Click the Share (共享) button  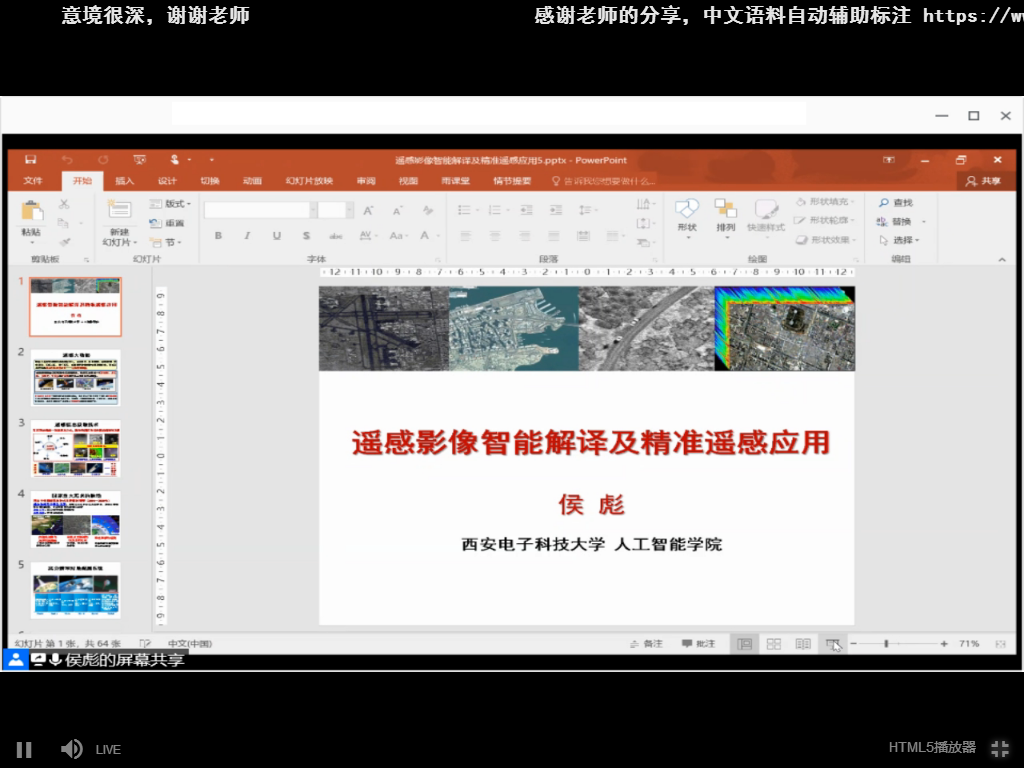click(x=984, y=181)
